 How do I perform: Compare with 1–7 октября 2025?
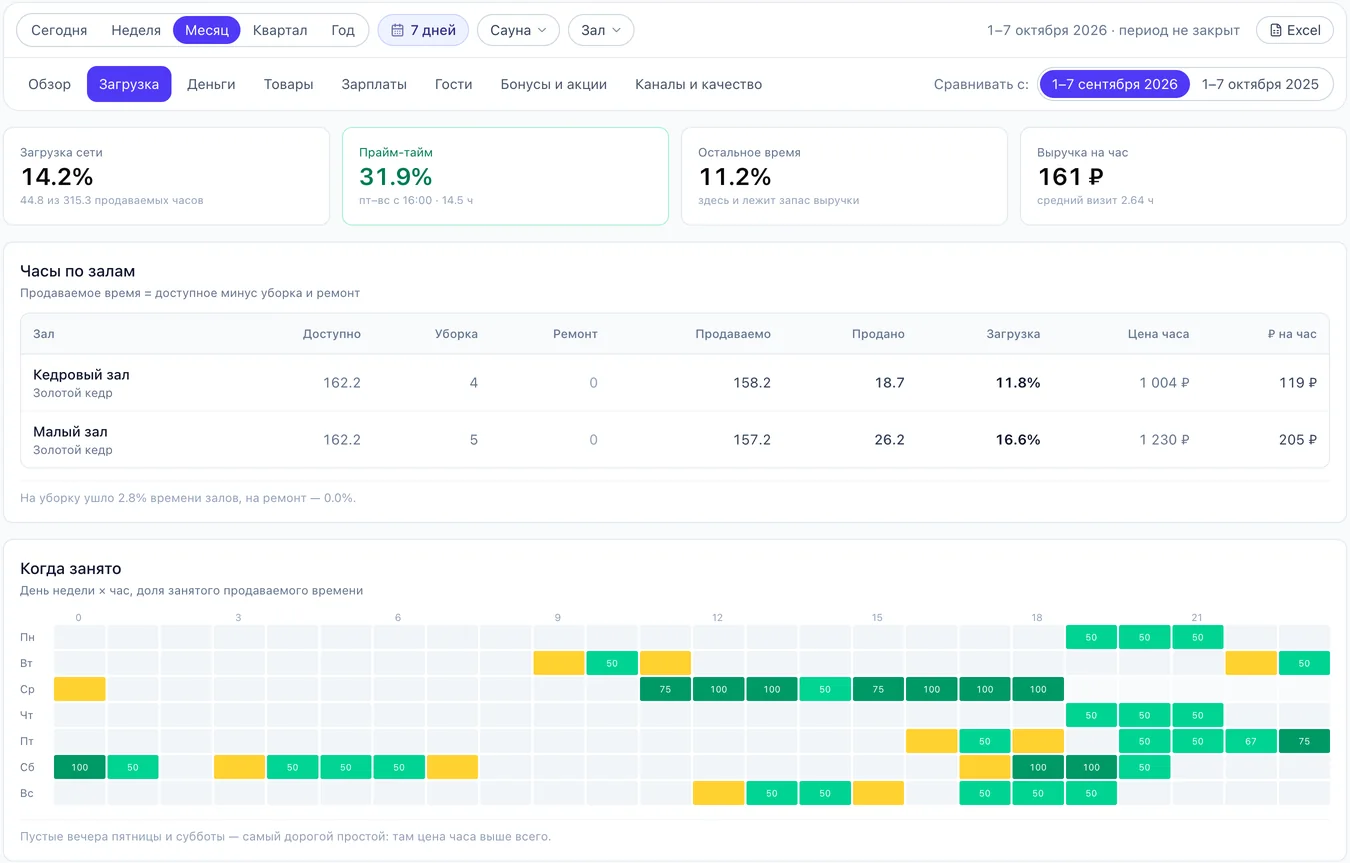(x=1260, y=84)
